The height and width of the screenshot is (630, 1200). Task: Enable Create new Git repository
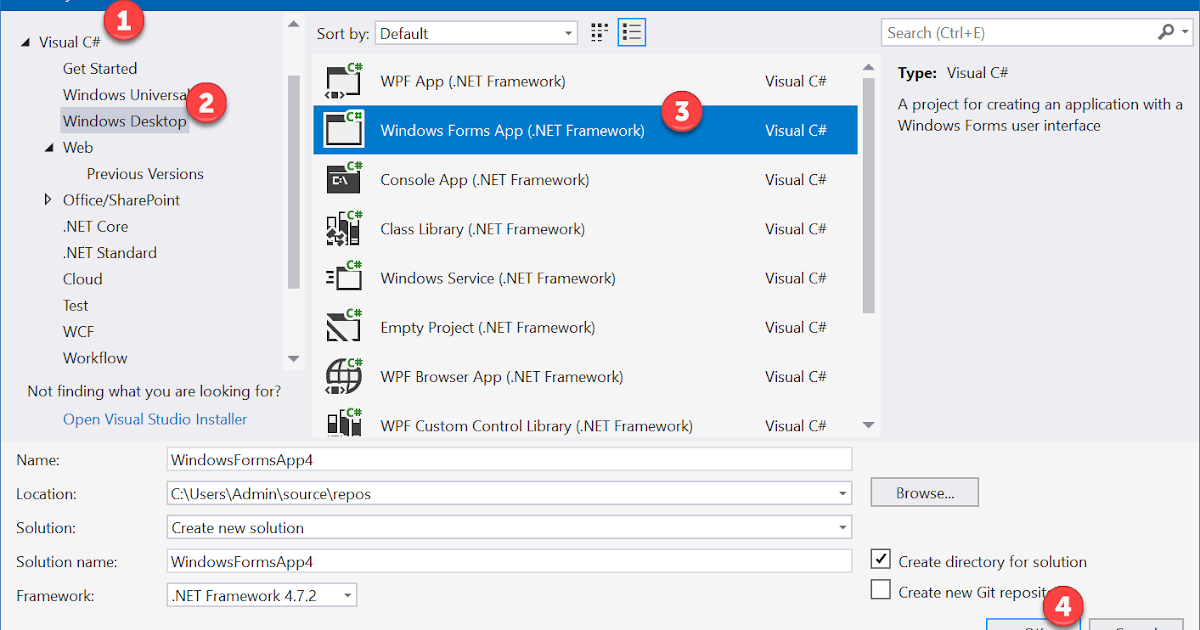pyautogui.click(x=880, y=590)
